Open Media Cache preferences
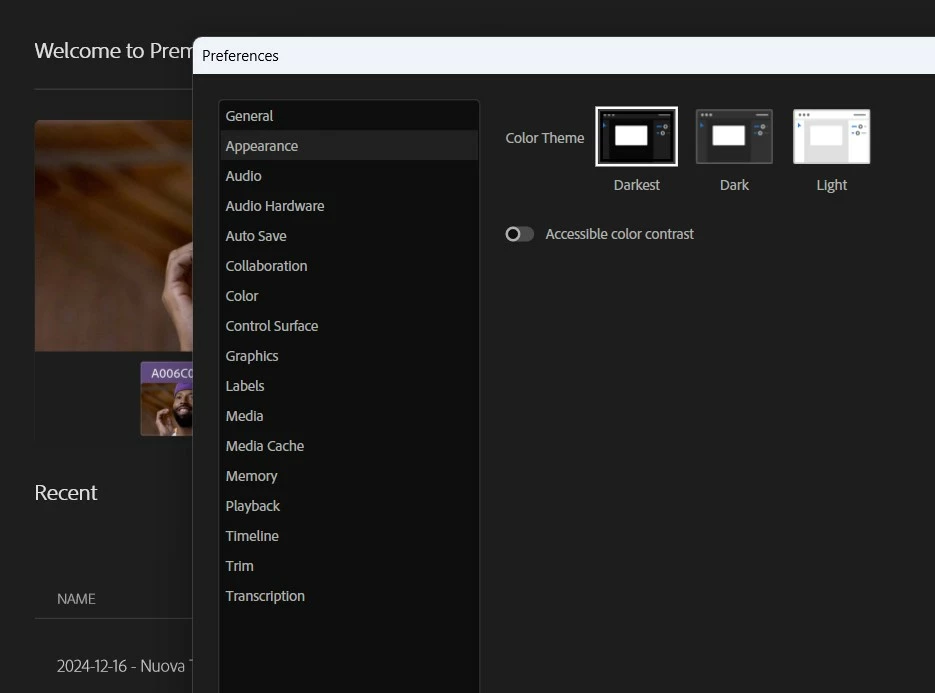This screenshot has height=693, width=935. [349, 446]
